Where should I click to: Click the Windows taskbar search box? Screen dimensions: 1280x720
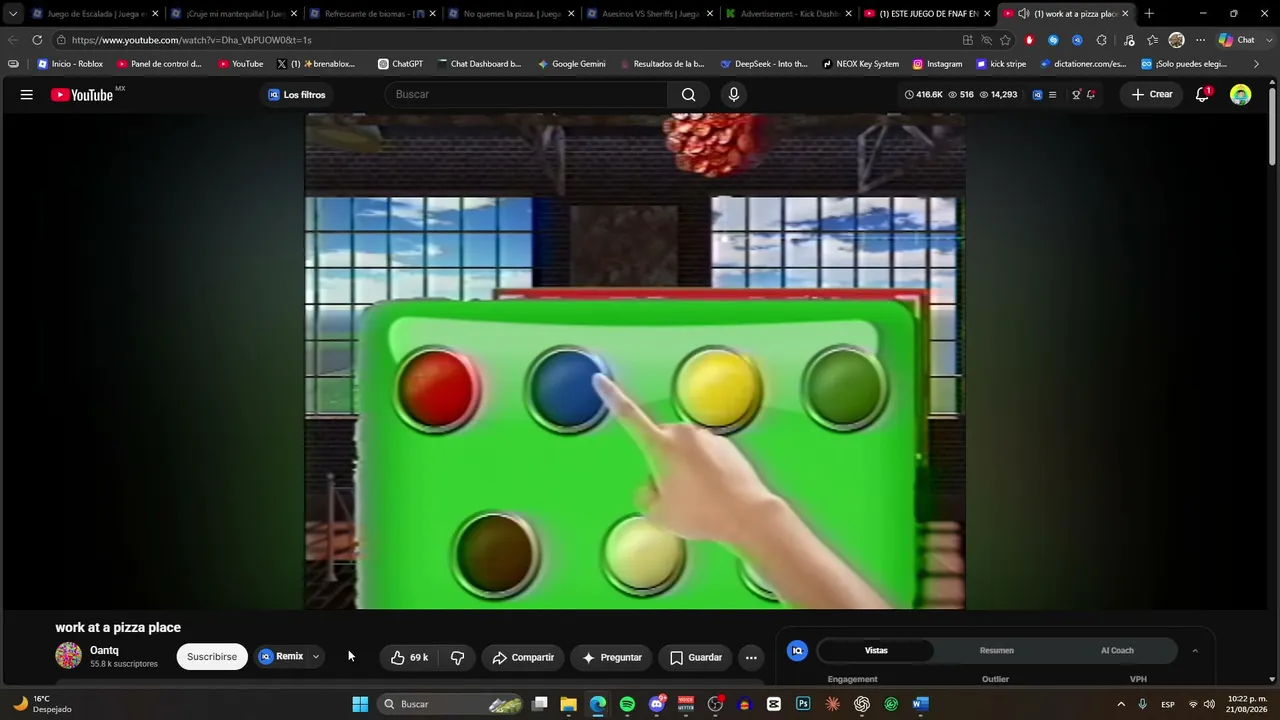[452, 704]
